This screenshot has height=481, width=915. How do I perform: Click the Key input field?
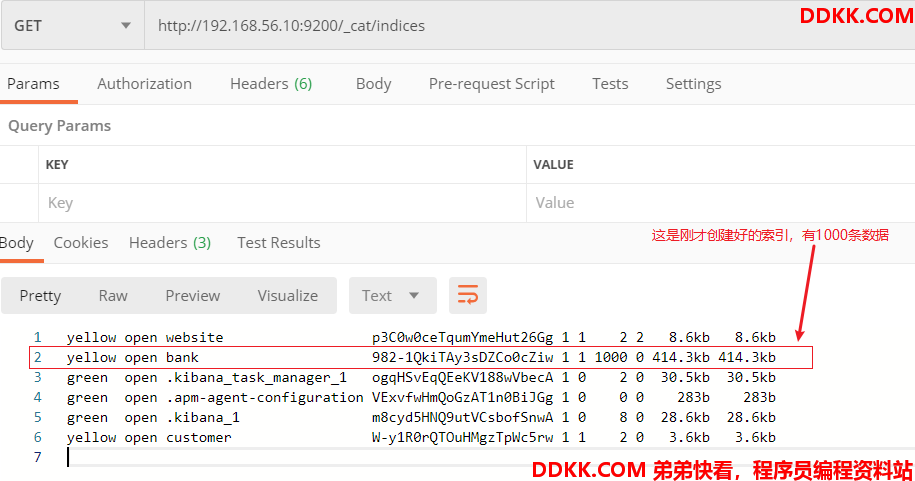pos(282,203)
